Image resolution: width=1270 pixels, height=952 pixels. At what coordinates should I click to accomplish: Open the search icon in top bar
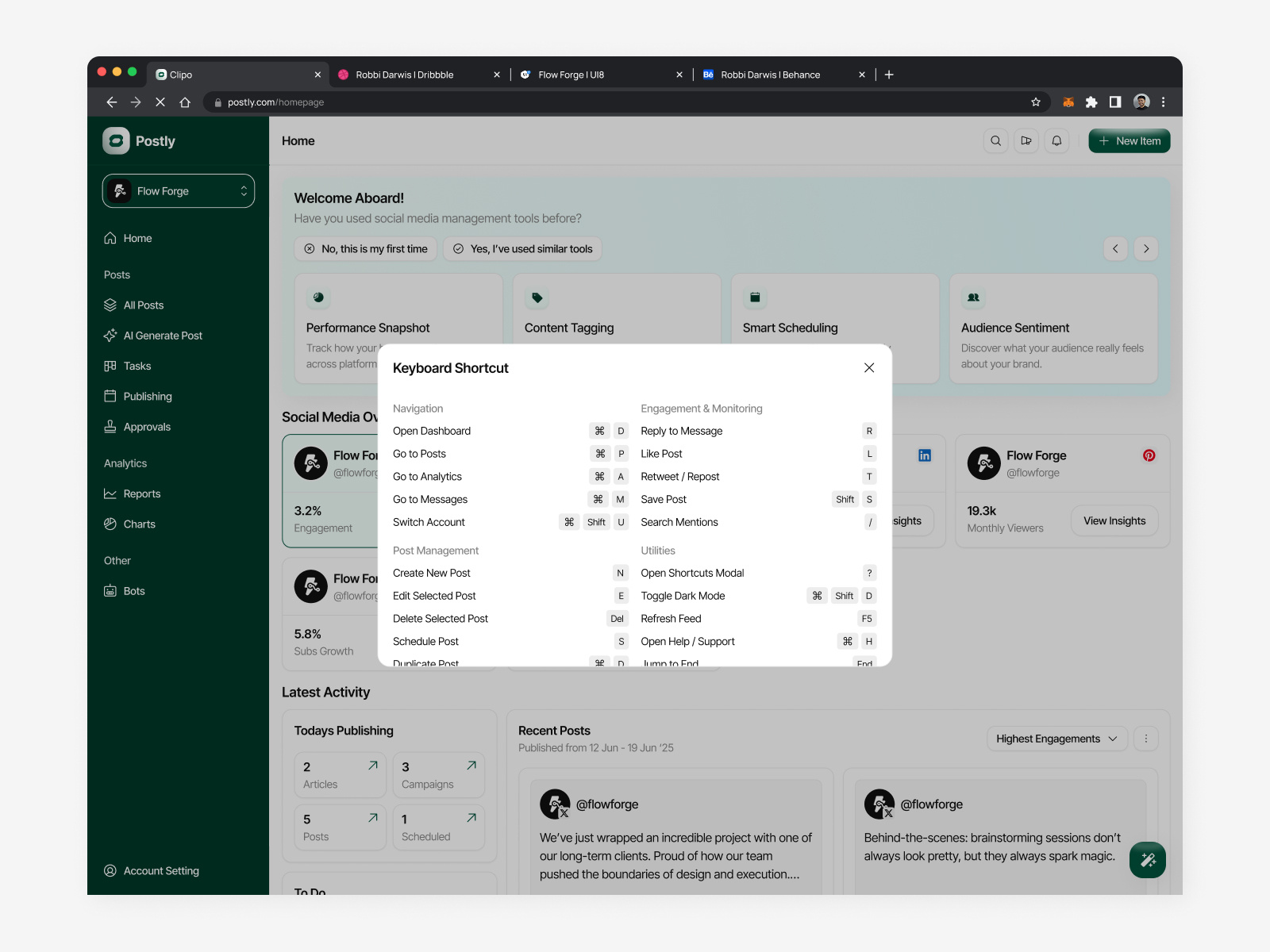(x=995, y=140)
